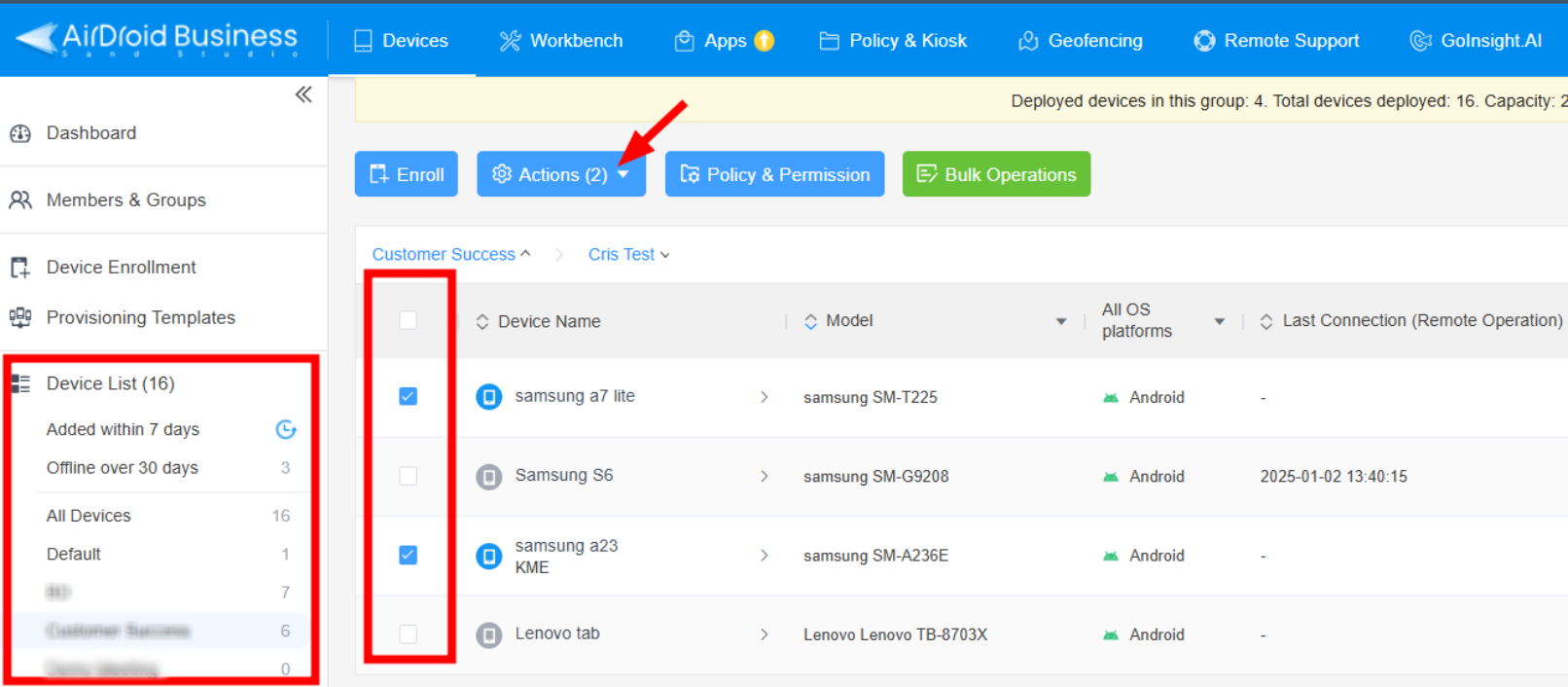Open the Workbench tab
Image resolution: width=1568 pixels, height=687 pixels.
561,41
